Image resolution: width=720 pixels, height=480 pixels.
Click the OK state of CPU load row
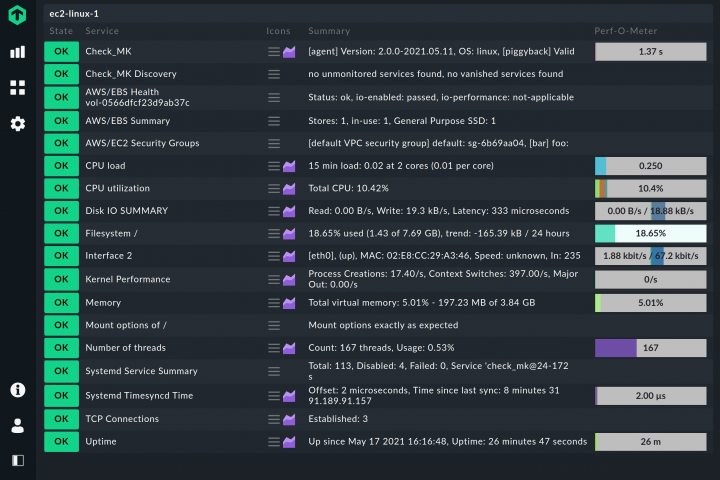pyautogui.click(x=62, y=166)
